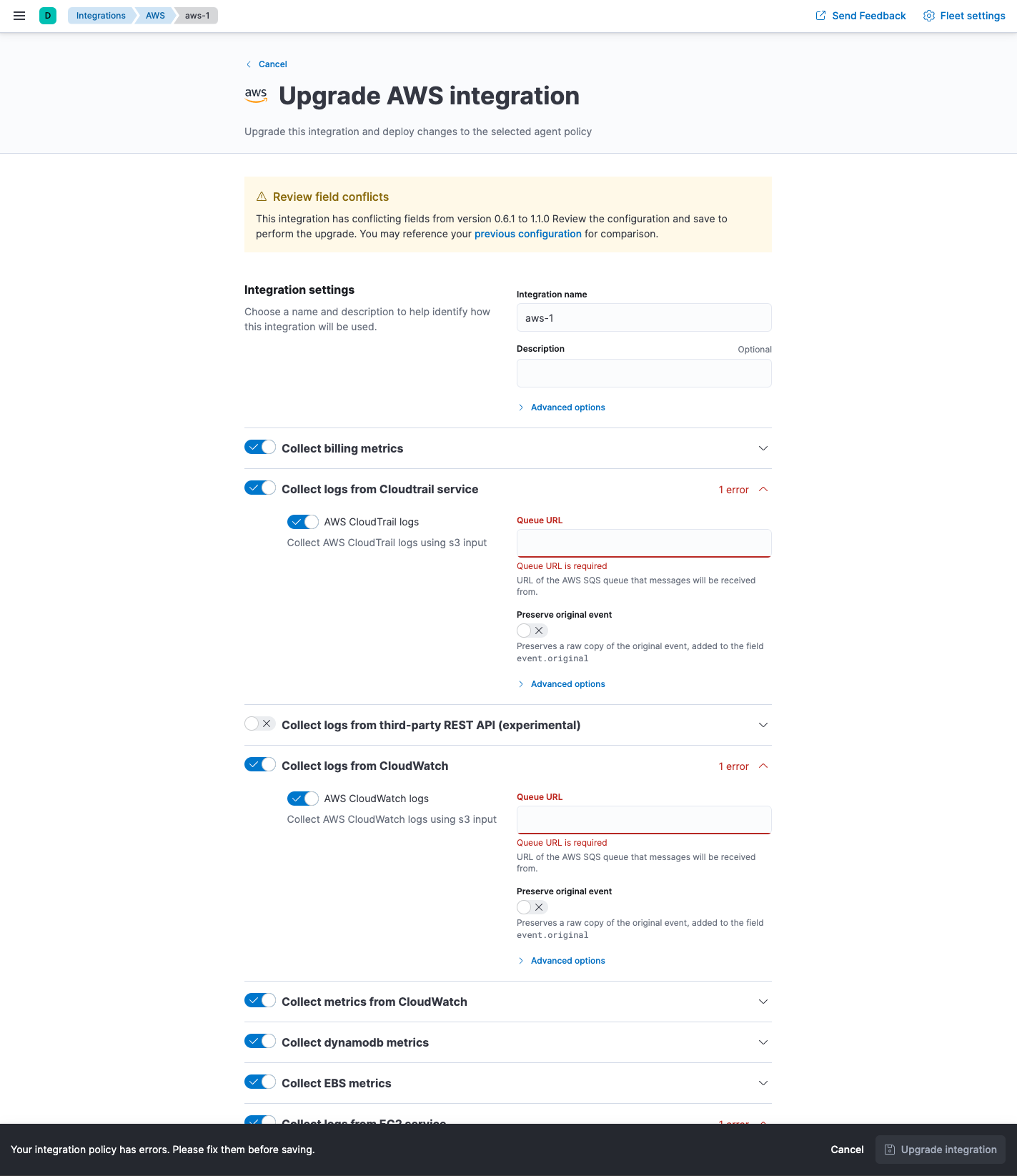Expand the Collect metrics from CloudWatch section
The width and height of the screenshot is (1017, 1176).
tap(763, 1002)
